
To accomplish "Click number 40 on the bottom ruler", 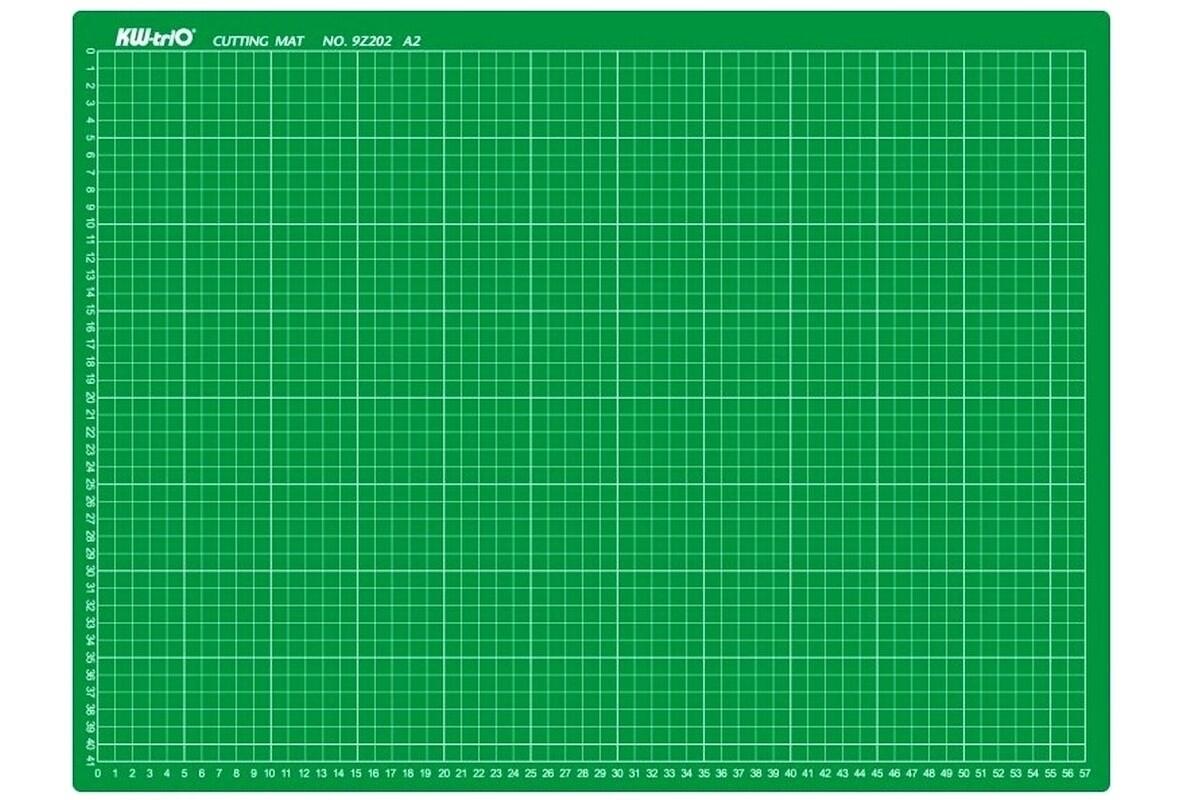I will click(790, 773).
